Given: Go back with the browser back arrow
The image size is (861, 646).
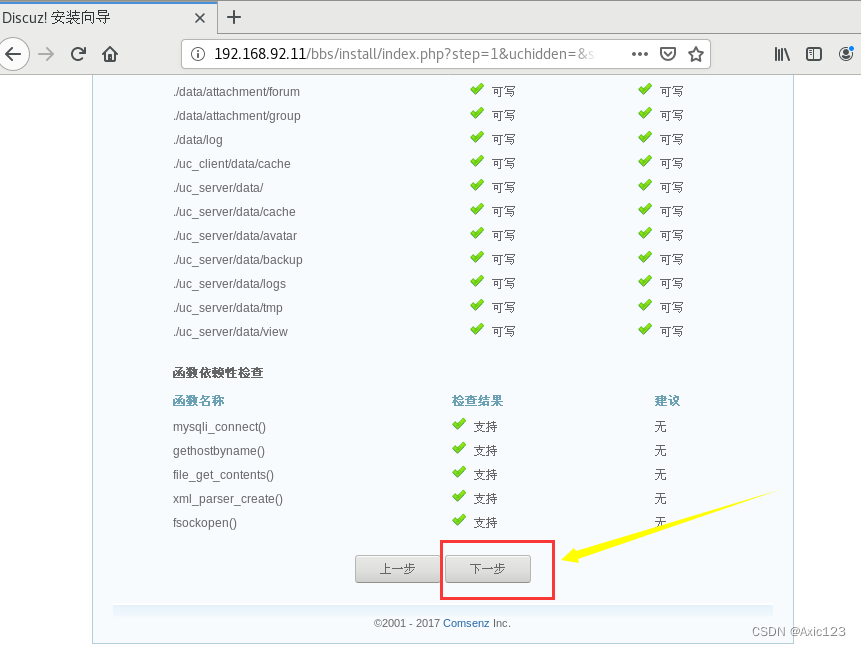Looking at the screenshot, I should pyautogui.click(x=13, y=54).
